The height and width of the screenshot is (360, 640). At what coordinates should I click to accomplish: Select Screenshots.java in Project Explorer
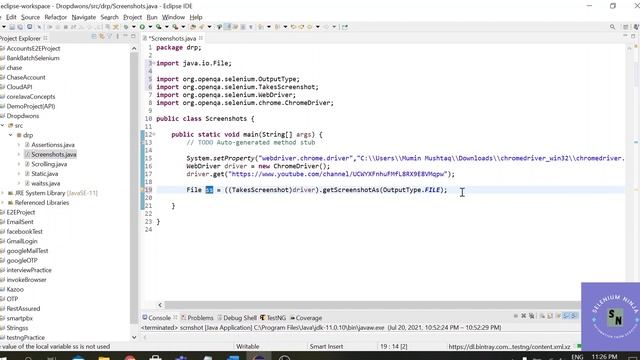50,154
